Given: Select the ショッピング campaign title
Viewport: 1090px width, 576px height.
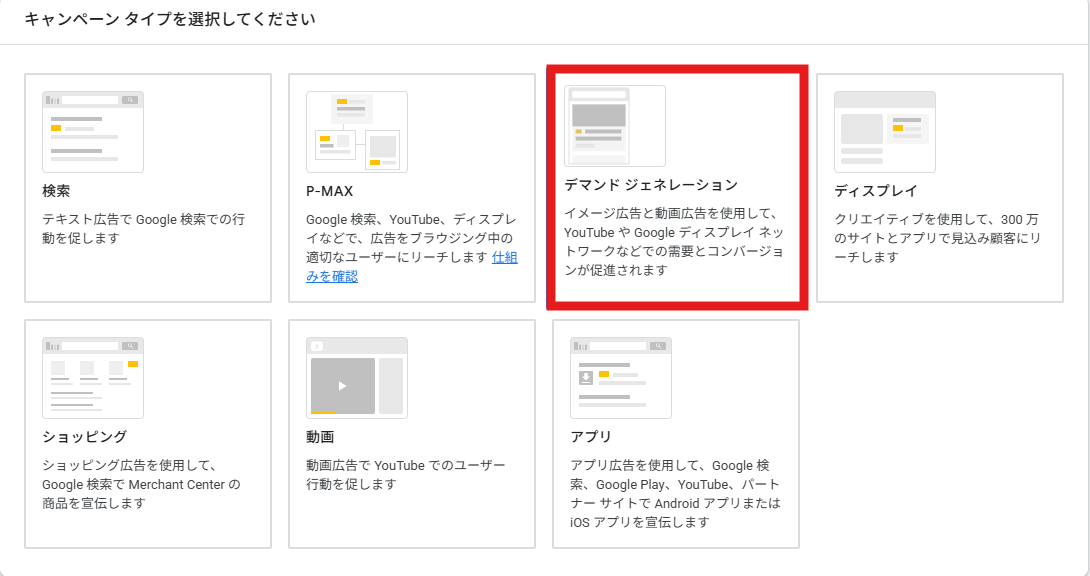Looking at the screenshot, I should (84, 436).
